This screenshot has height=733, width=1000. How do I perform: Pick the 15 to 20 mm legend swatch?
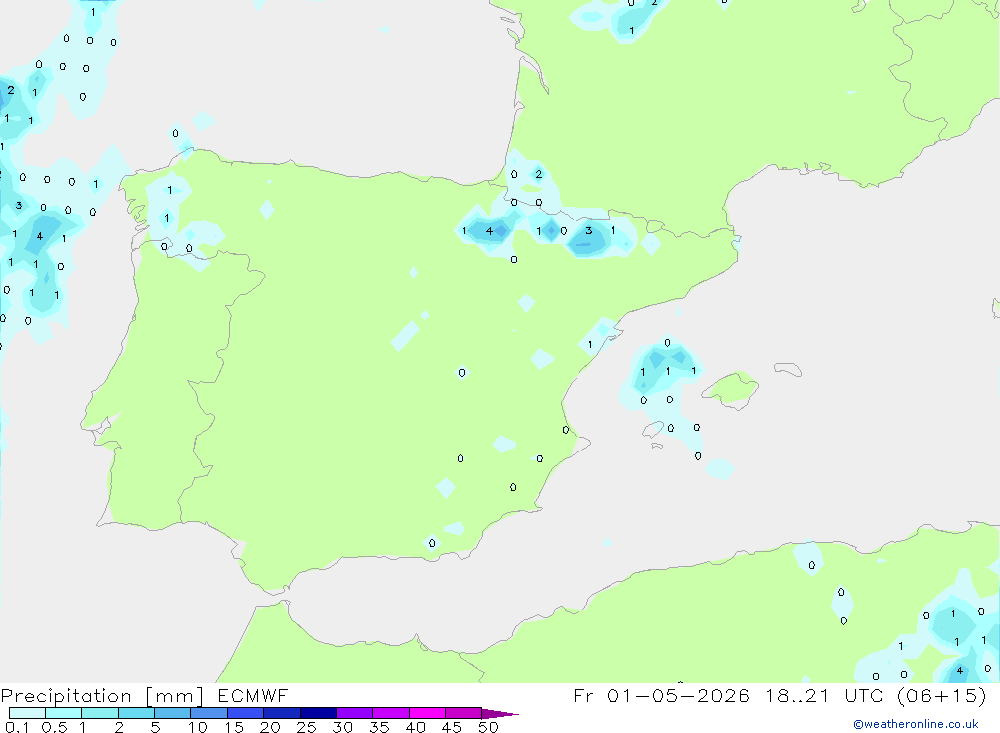tap(245, 713)
